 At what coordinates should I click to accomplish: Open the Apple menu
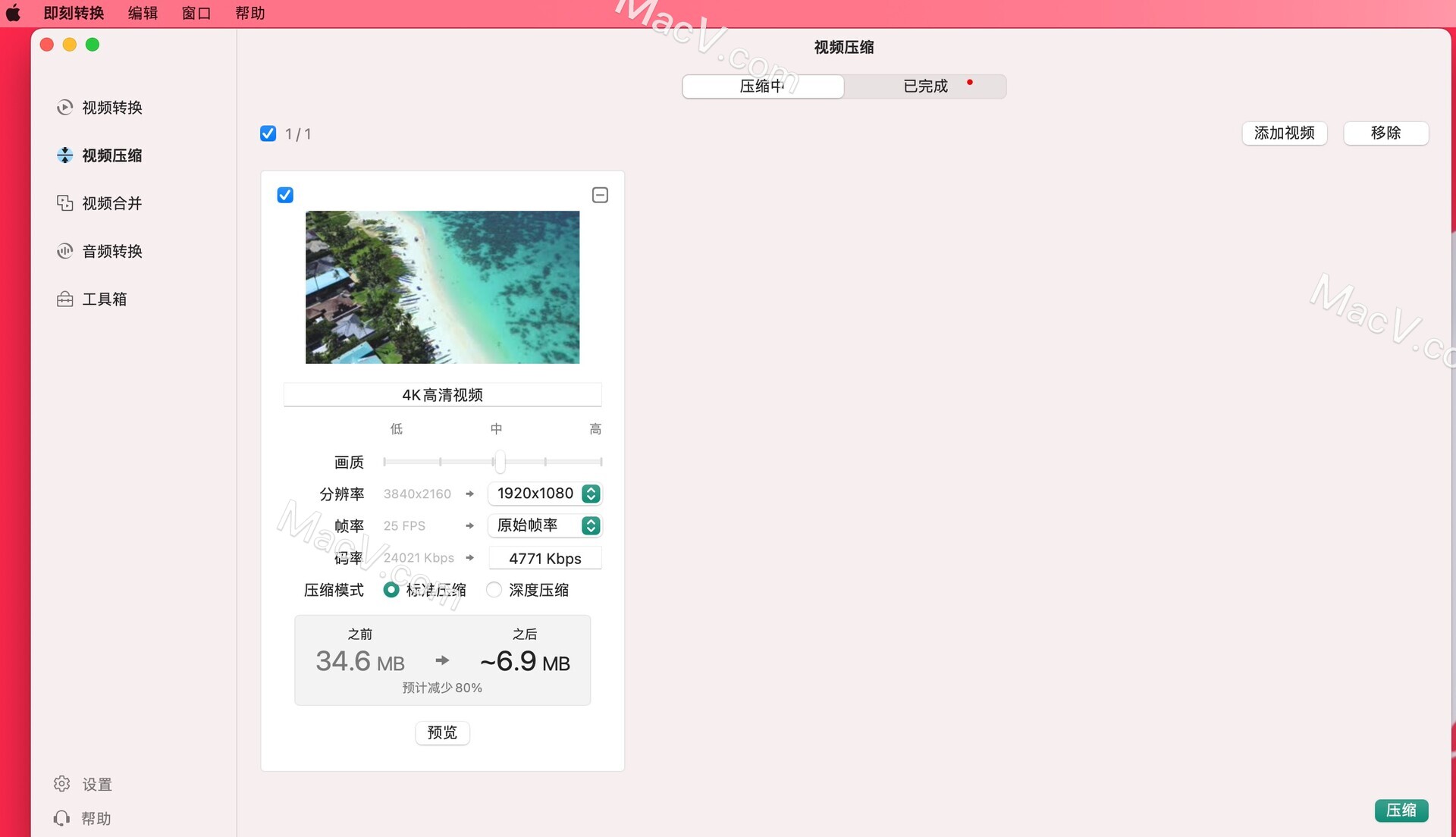(13, 13)
